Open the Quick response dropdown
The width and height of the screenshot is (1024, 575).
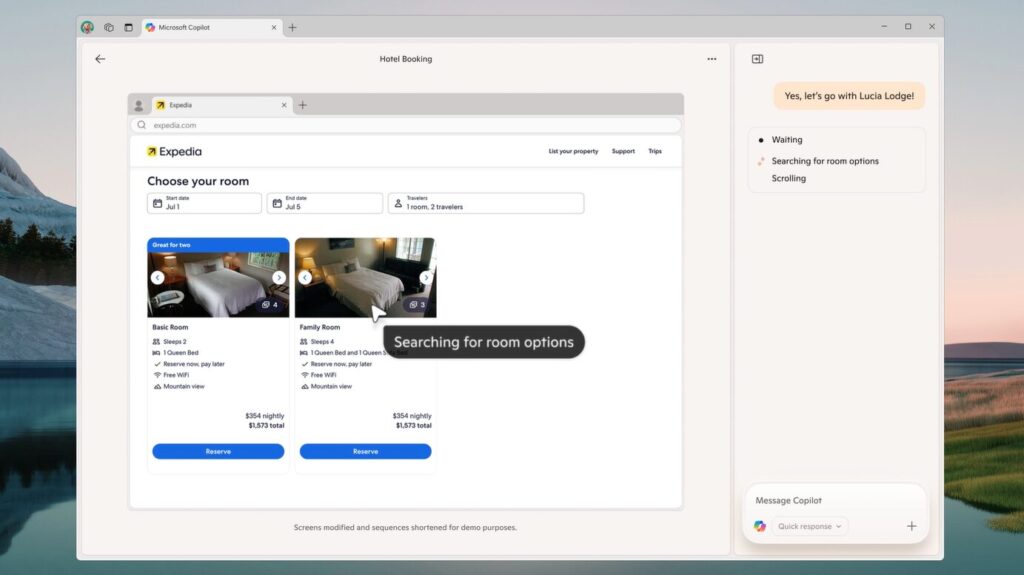point(810,527)
